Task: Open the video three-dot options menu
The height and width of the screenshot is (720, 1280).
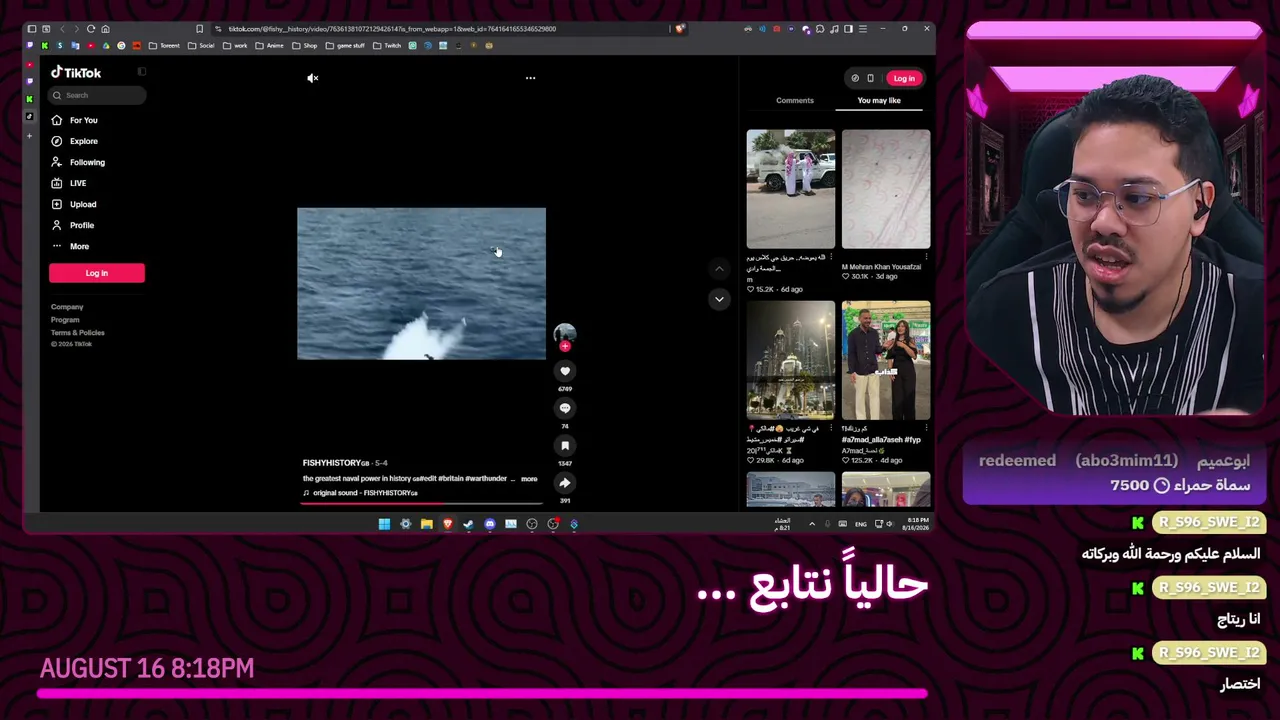Action: 530,78
